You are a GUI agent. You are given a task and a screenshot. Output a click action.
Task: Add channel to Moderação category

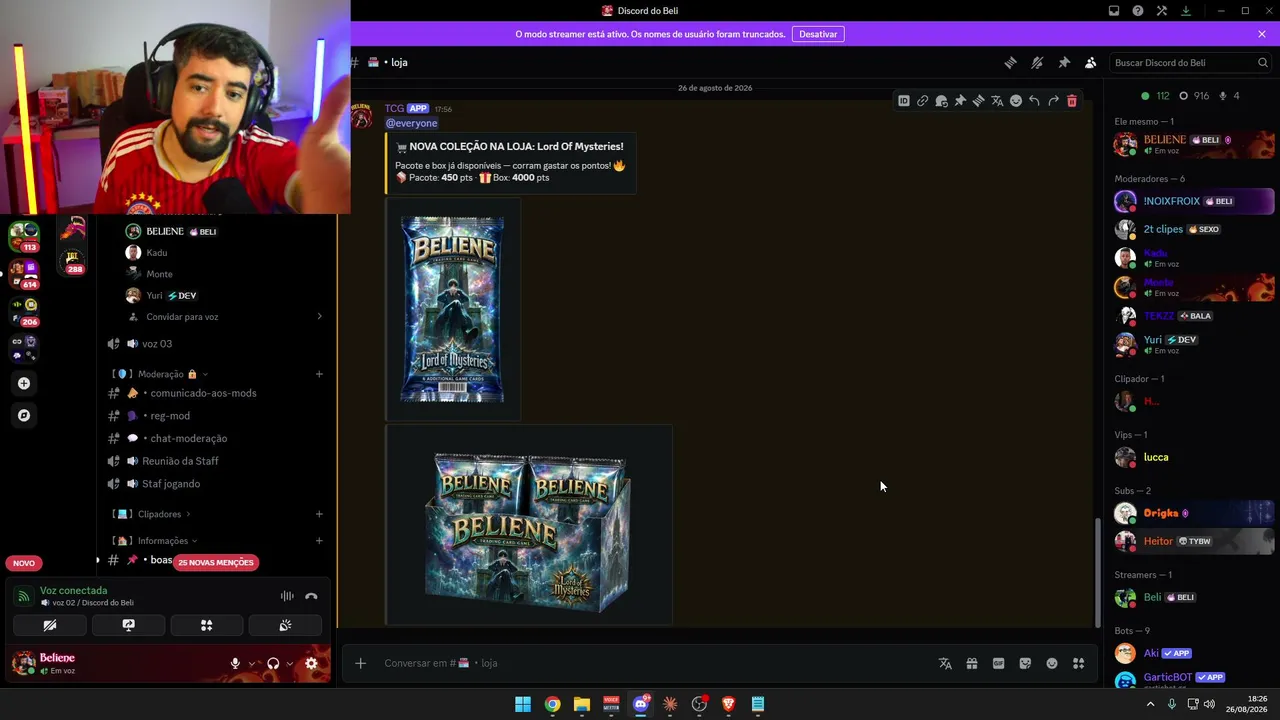319,374
